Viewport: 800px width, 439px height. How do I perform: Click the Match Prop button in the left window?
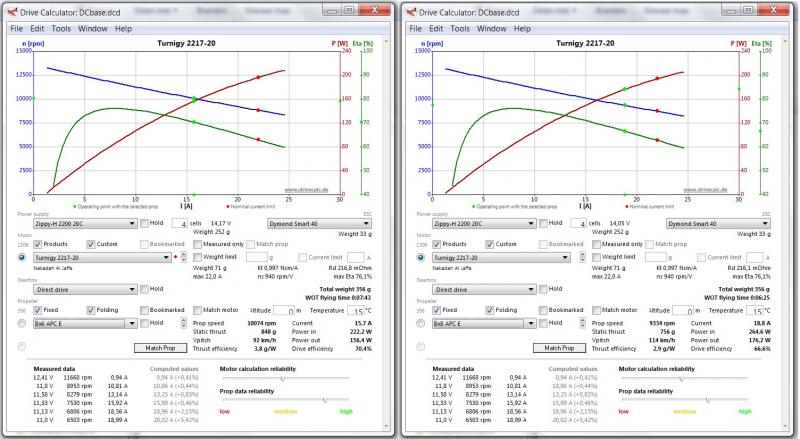pyautogui.click(x=160, y=348)
